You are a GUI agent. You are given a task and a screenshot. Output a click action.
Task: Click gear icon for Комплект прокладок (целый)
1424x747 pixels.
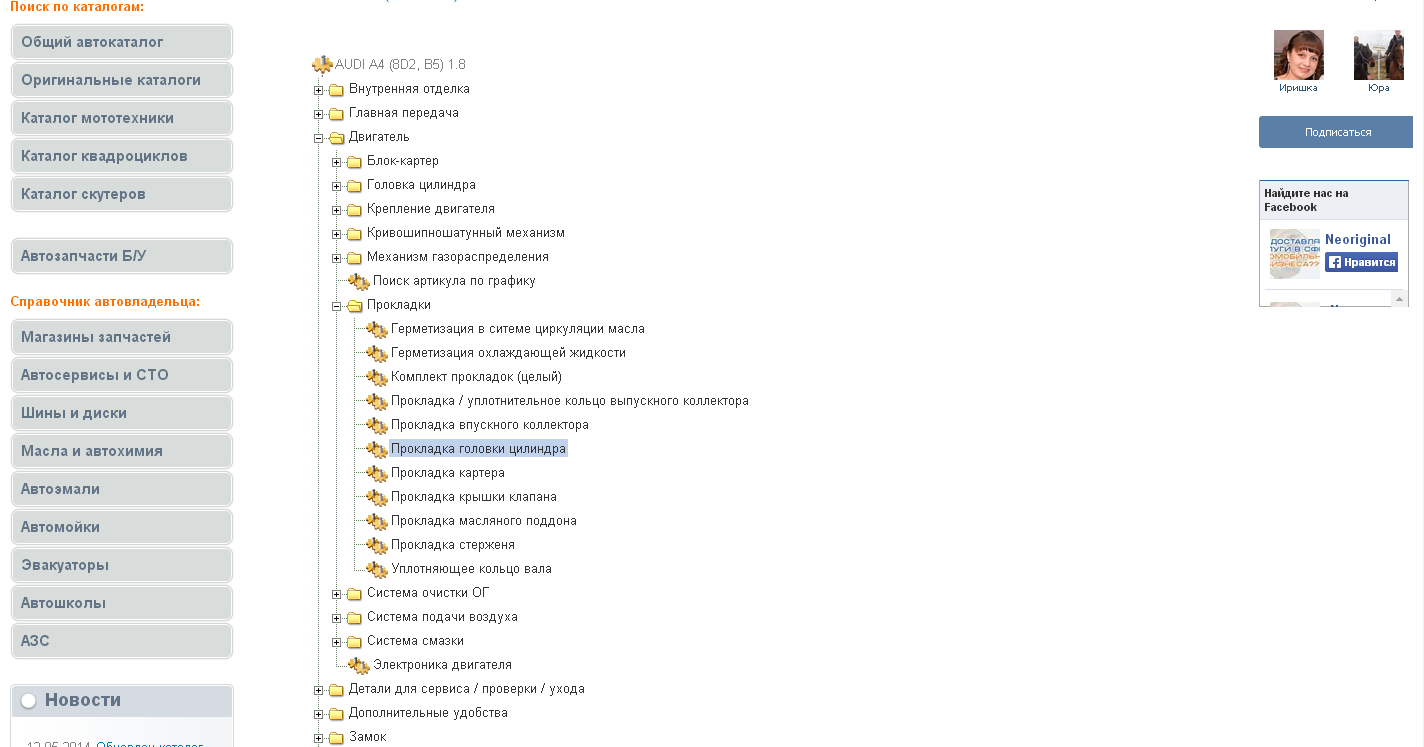point(377,377)
